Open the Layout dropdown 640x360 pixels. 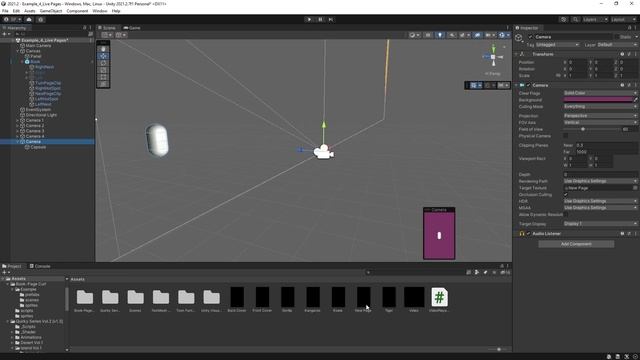(624, 20)
